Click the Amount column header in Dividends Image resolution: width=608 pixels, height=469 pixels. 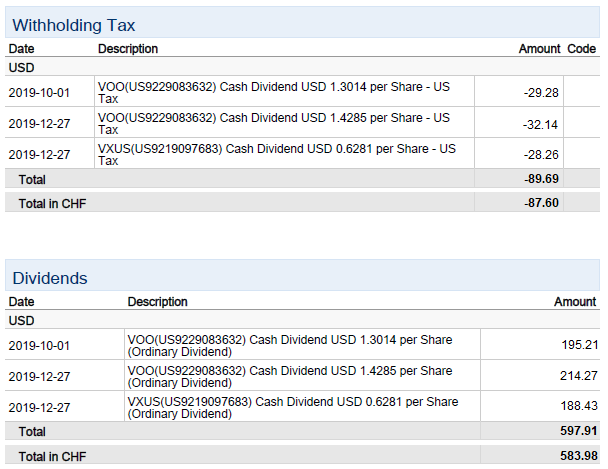pyautogui.click(x=575, y=302)
